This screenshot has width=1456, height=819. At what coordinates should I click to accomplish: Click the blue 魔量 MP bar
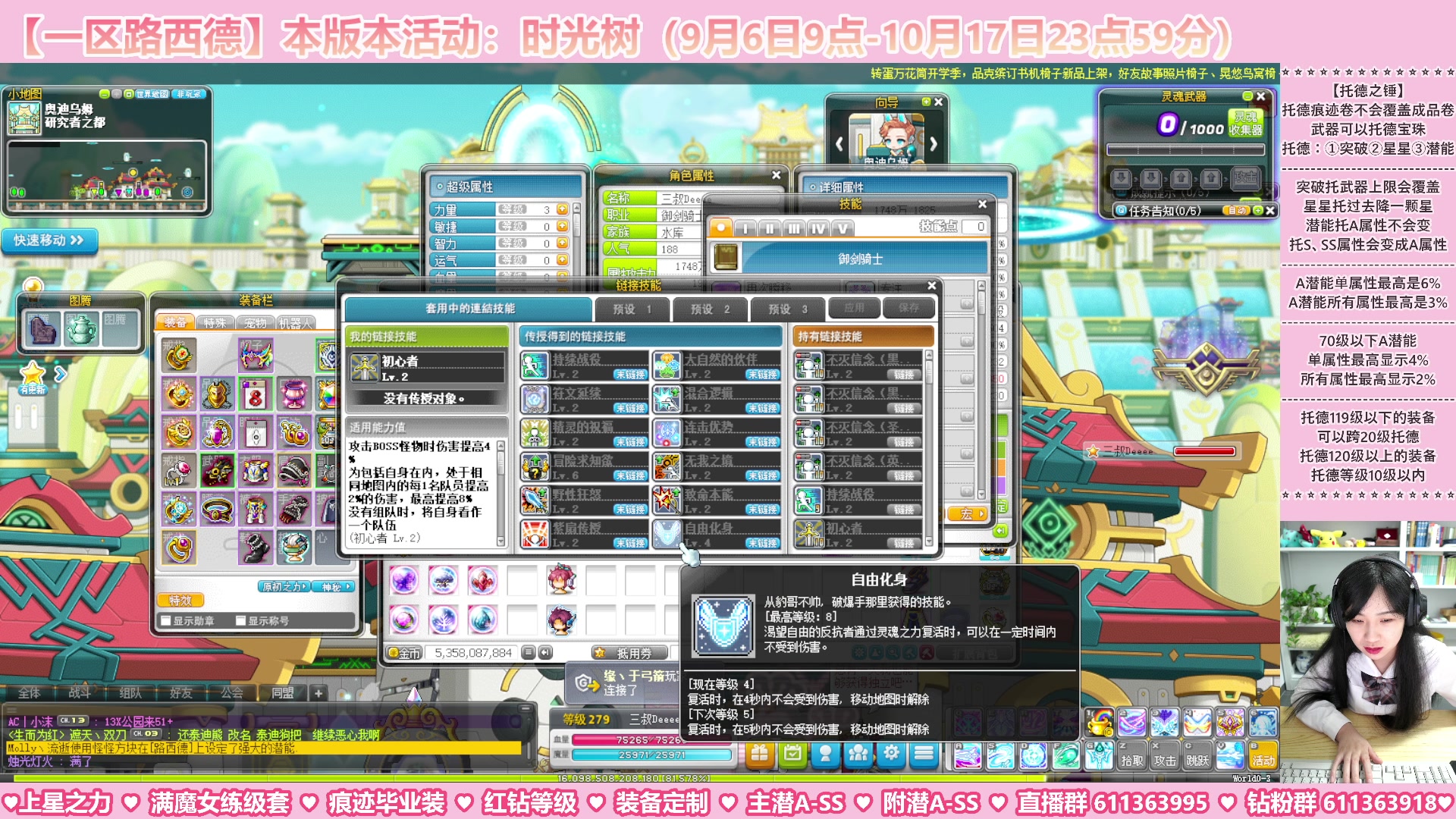point(651,755)
